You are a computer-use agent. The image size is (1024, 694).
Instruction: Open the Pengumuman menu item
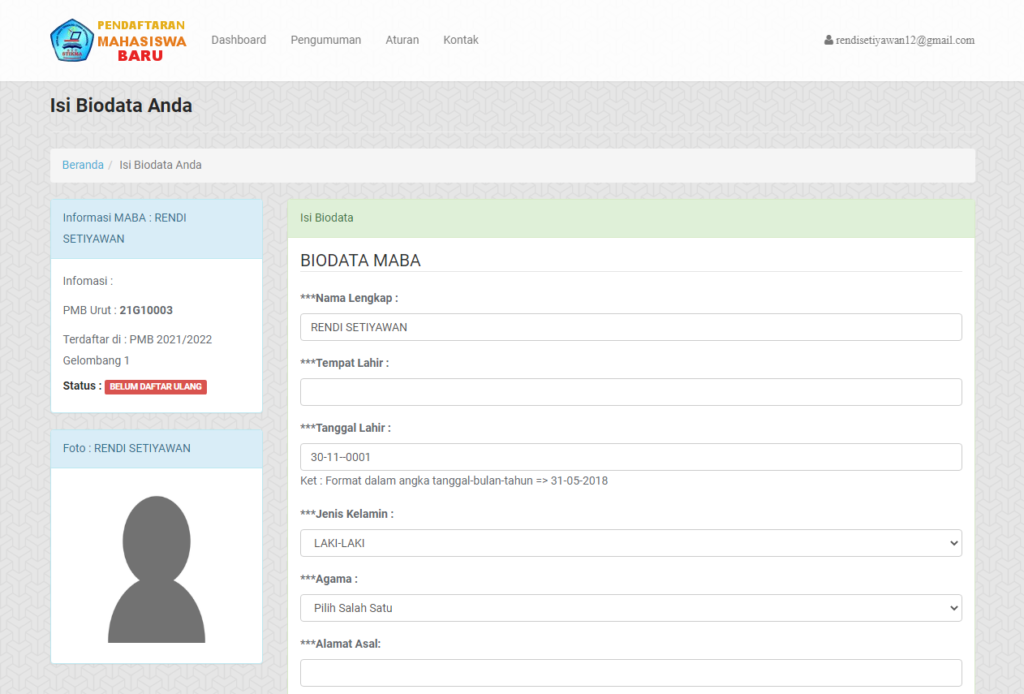(x=325, y=40)
